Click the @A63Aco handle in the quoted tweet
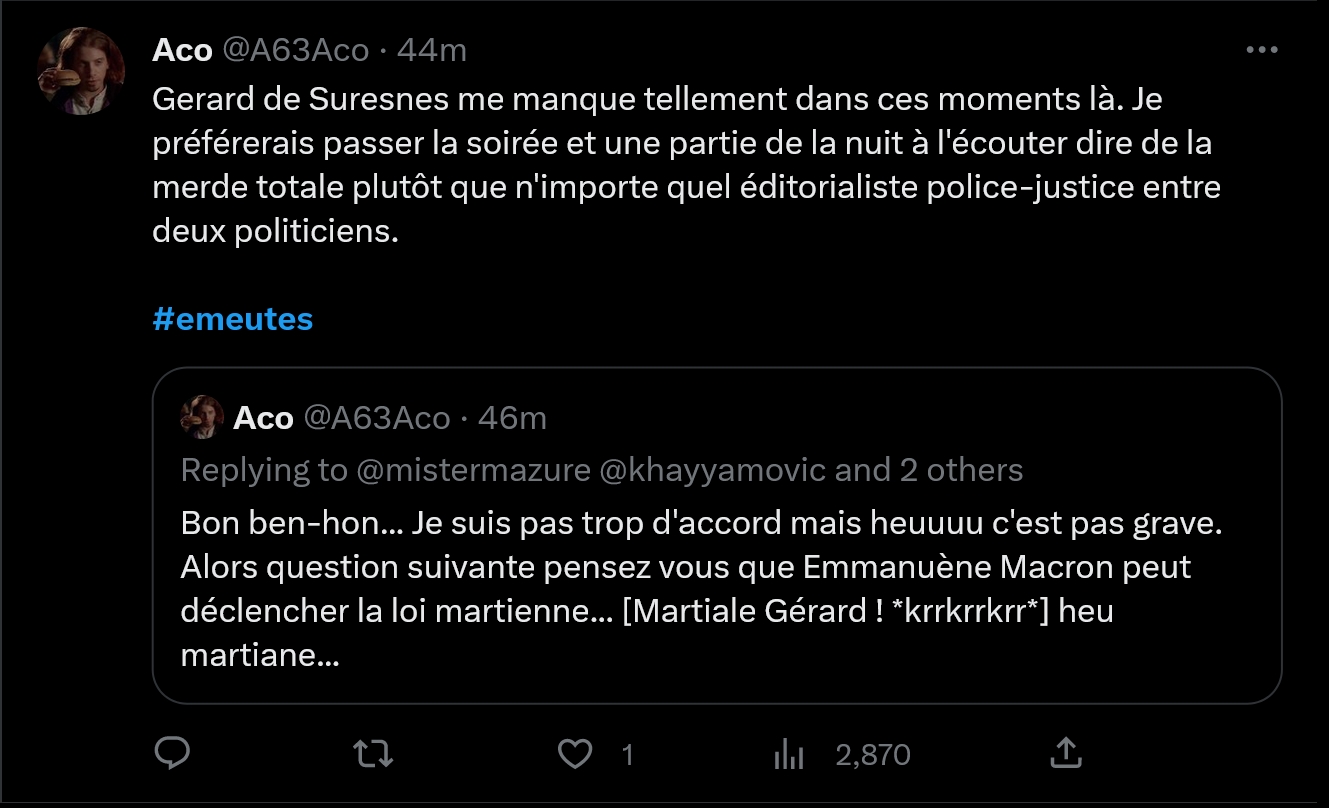1329x808 pixels. click(x=376, y=418)
